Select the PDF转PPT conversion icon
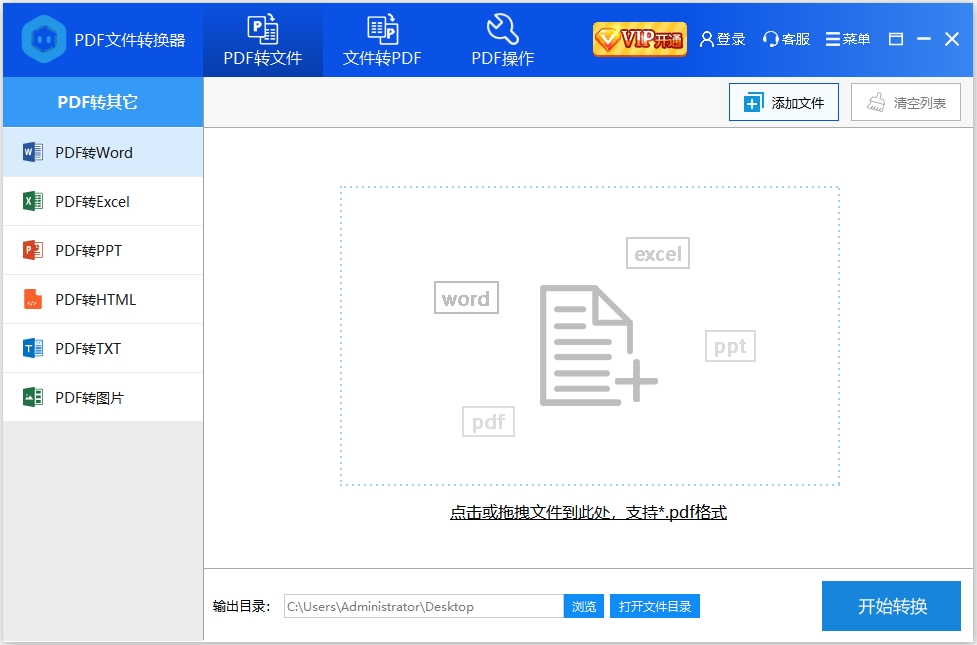Image resolution: width=977 pixels, height=645 pixels. tap(31, 250)
